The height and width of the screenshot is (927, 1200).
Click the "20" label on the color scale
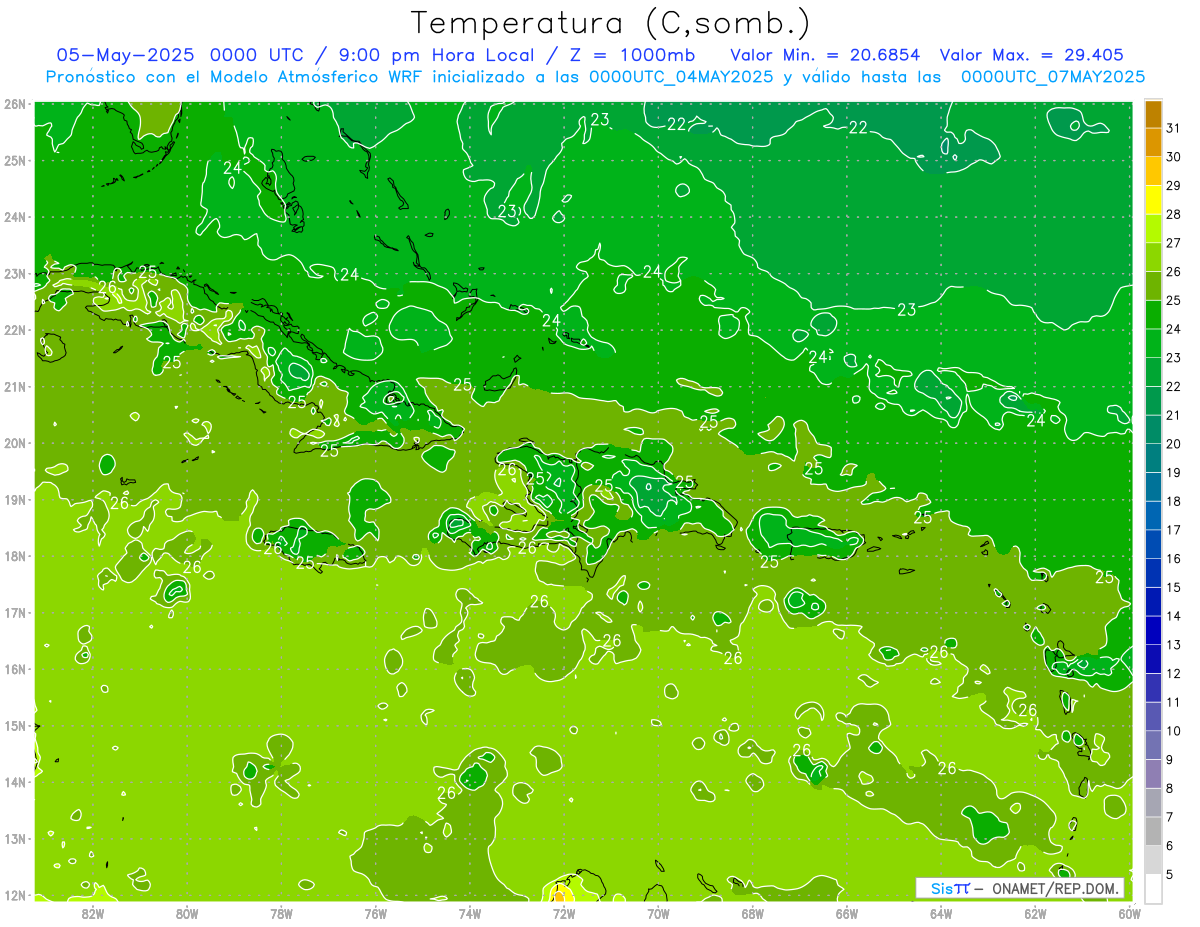(1173, 444)
